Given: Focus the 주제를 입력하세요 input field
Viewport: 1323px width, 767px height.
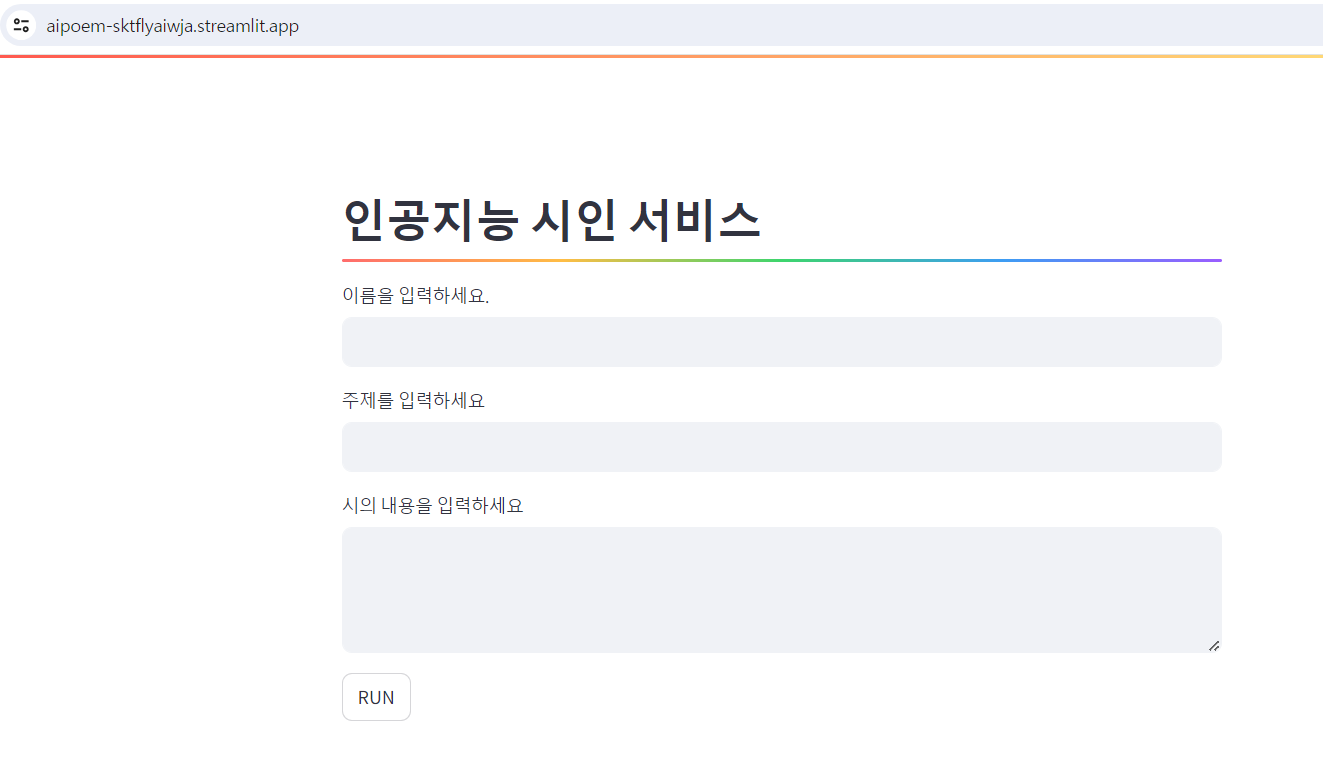Looking at the screenshot, I should (781, 447).
